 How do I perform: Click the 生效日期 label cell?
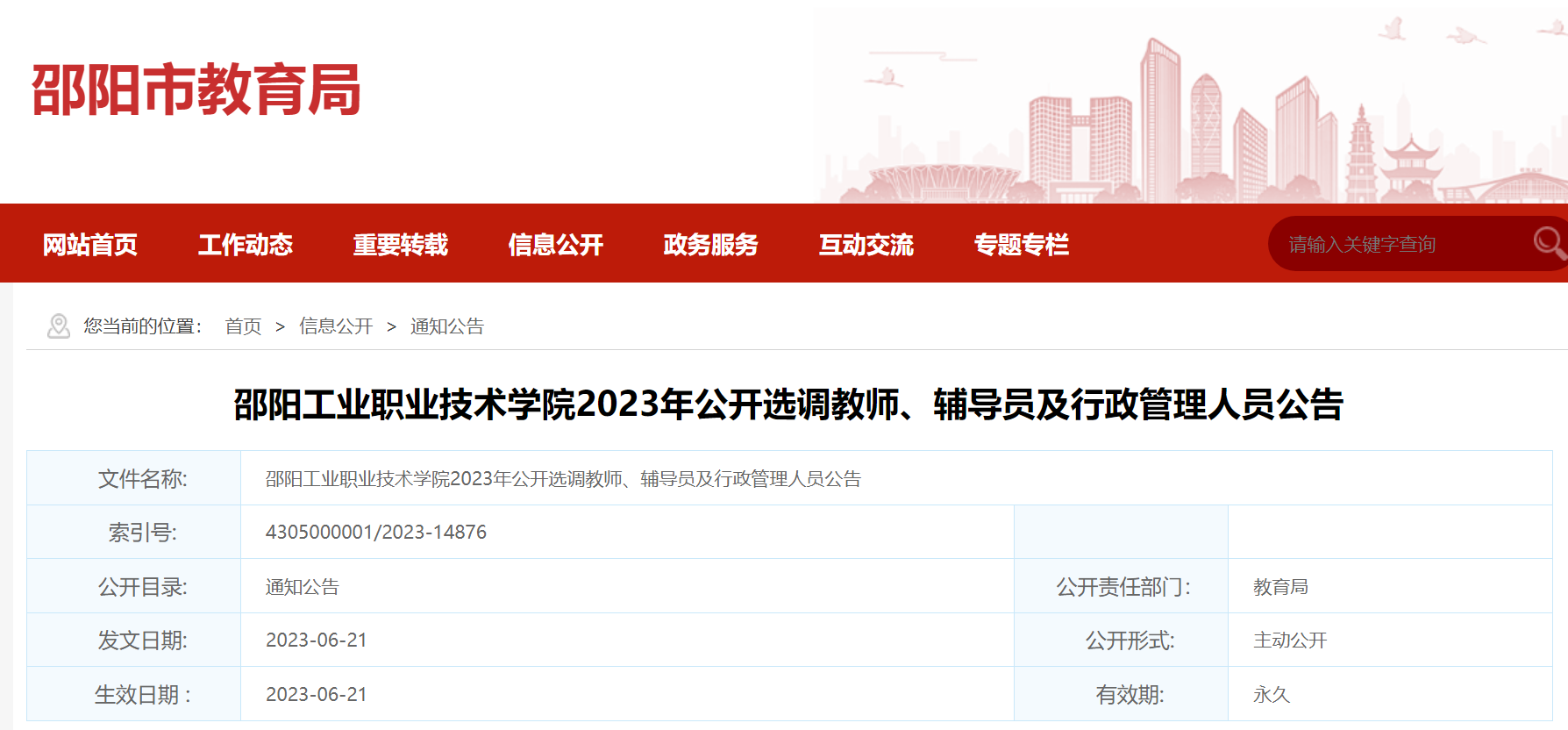tap(134, 694)
